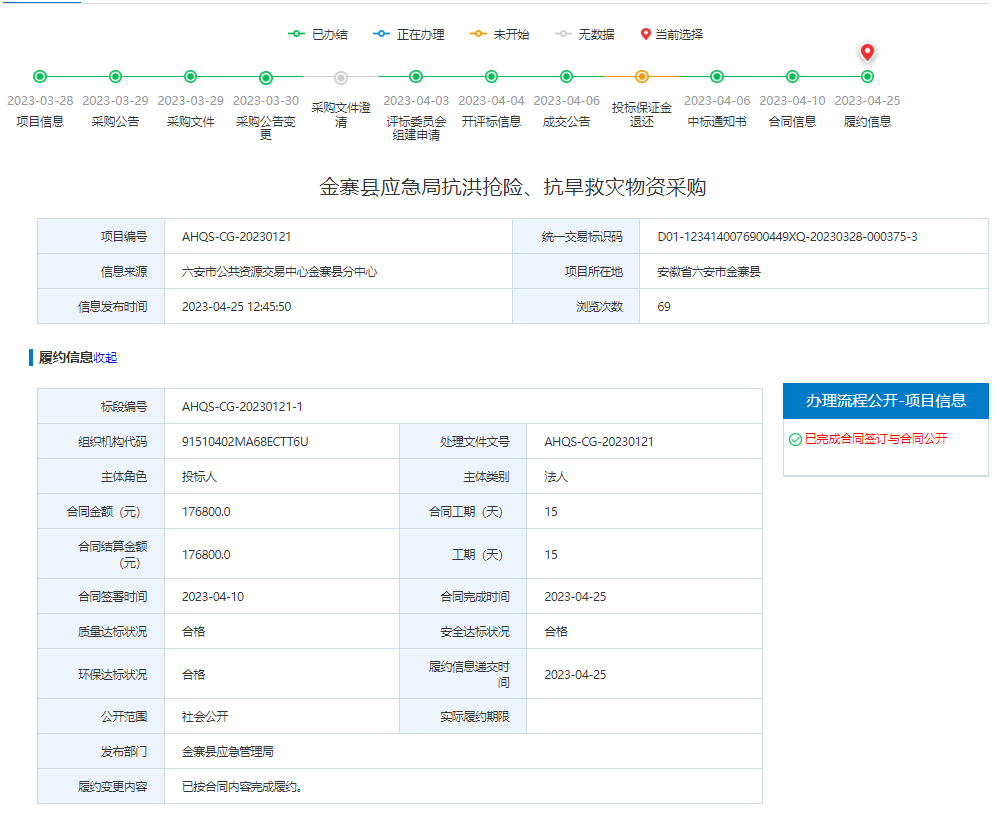1000x836 pixels.
Task: Click the 无数据 legend icon
Action: 563,34
